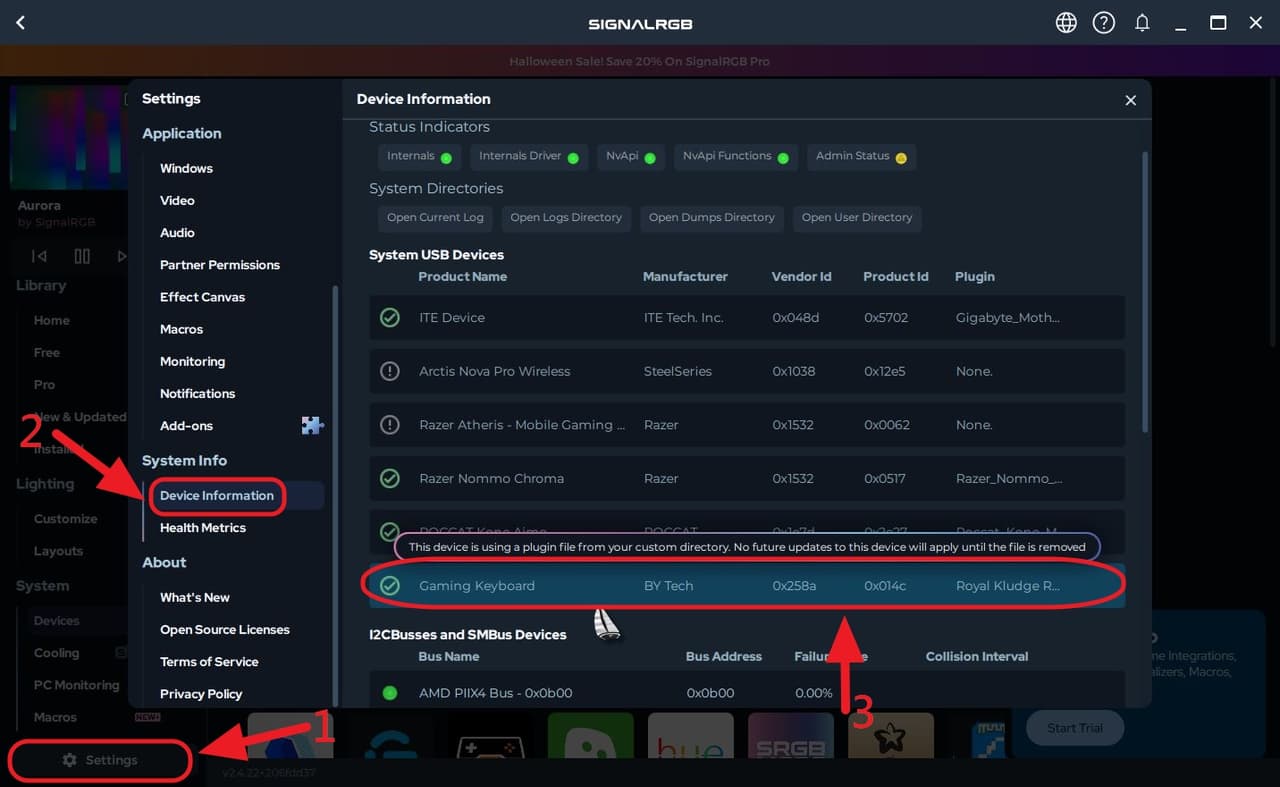
Task: Open Macros in Settings sidebar
Action: coord(181,329)
